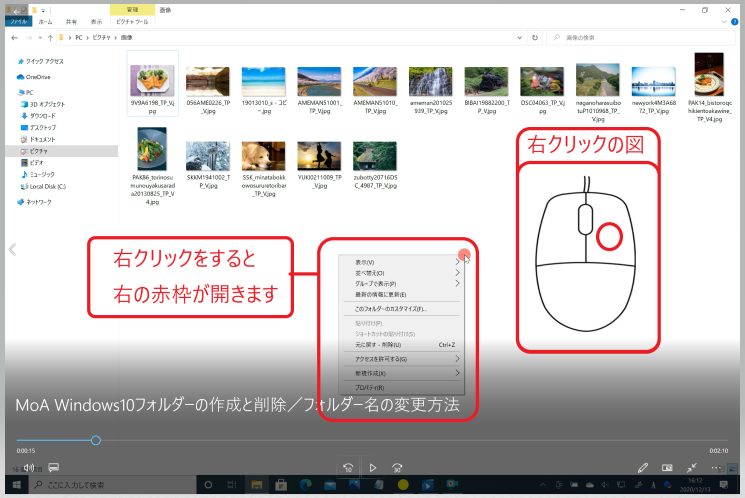Mute the video with the volume icon
Screen dimensions: 745x498
(29, 467)
